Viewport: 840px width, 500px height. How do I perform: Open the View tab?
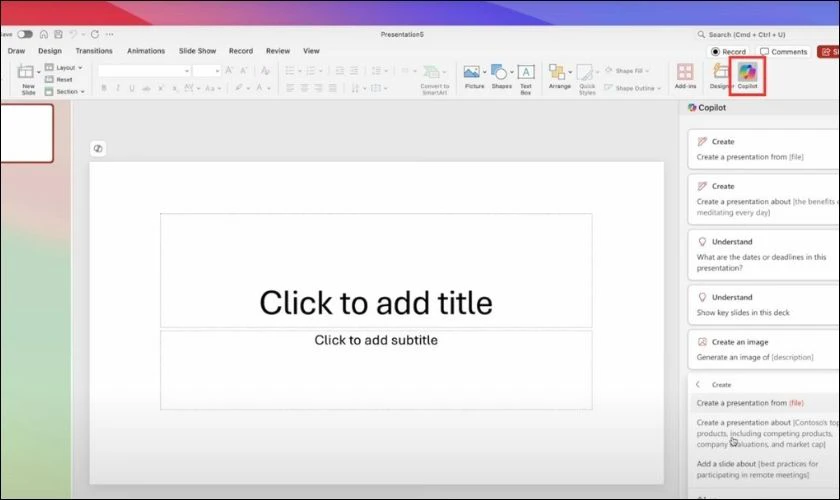(x=311, y=51)
